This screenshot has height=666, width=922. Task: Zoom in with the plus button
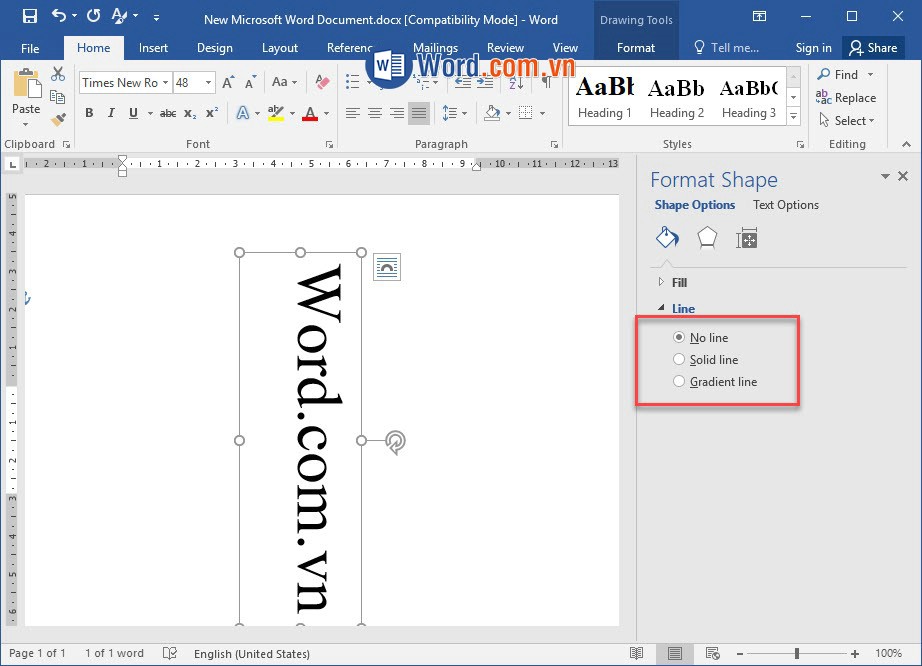(x=854, y=654)
